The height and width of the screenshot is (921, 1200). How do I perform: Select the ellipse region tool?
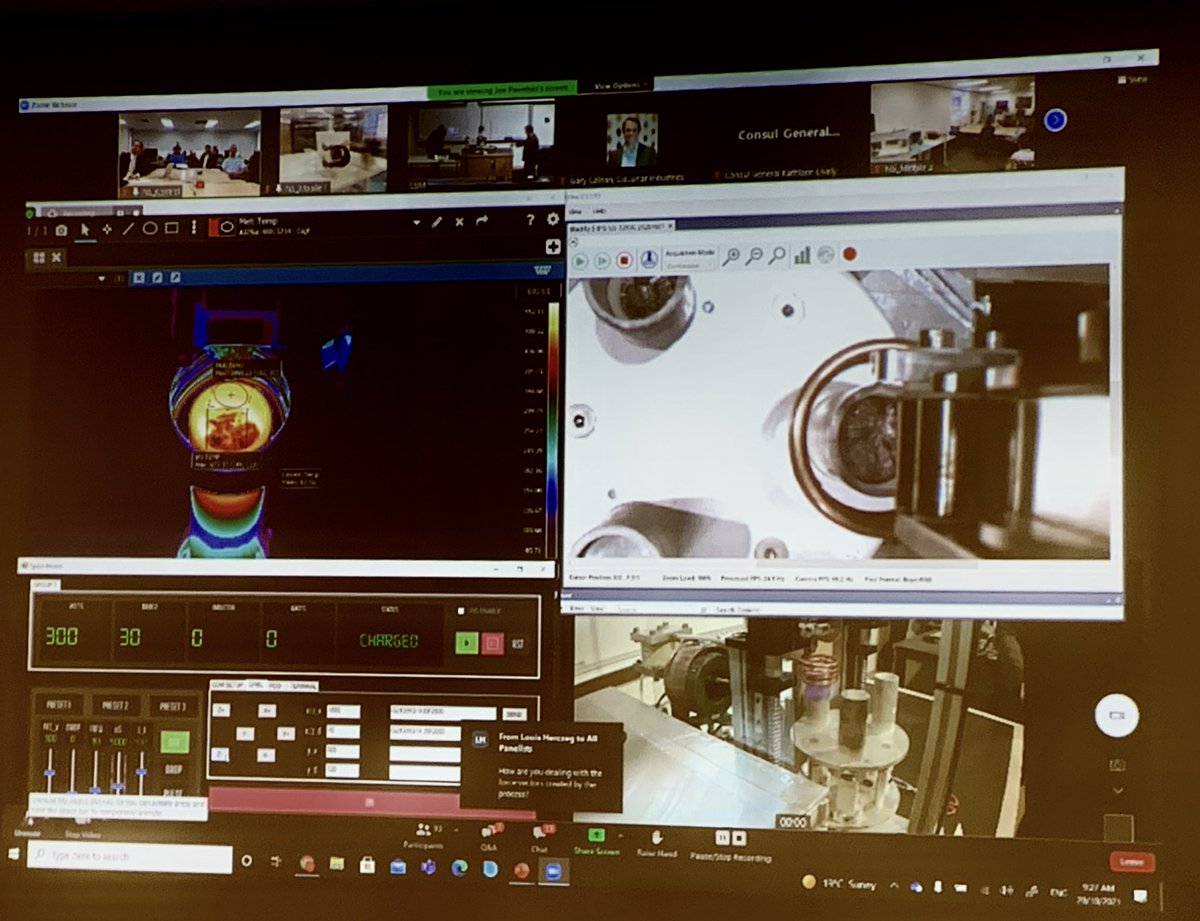click(x=149, y=228)
